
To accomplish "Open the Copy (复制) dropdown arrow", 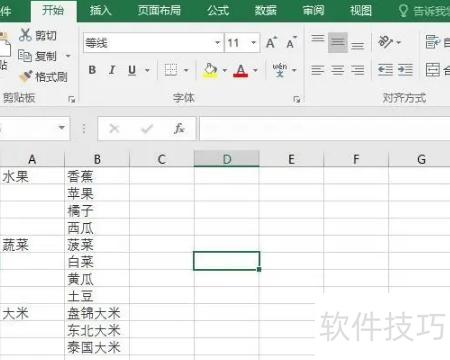I will [68, 56].
